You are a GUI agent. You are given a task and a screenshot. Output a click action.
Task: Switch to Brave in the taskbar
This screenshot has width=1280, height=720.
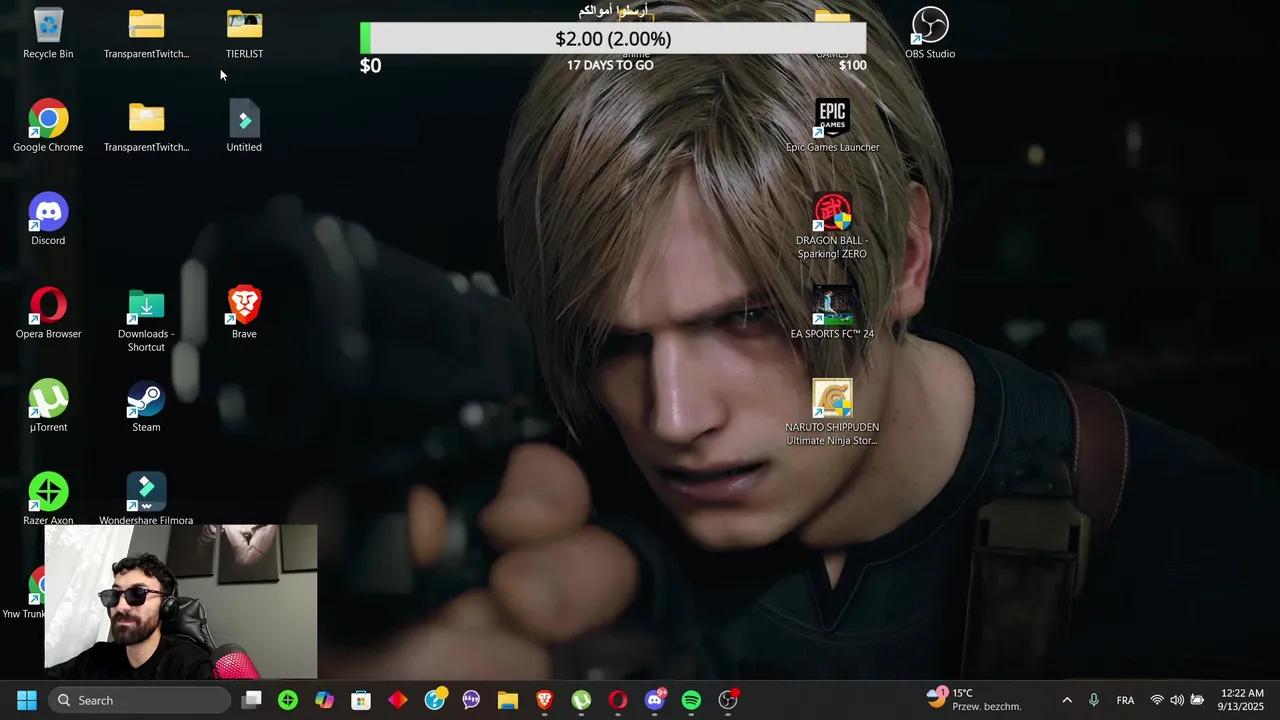tap(545, 700)
